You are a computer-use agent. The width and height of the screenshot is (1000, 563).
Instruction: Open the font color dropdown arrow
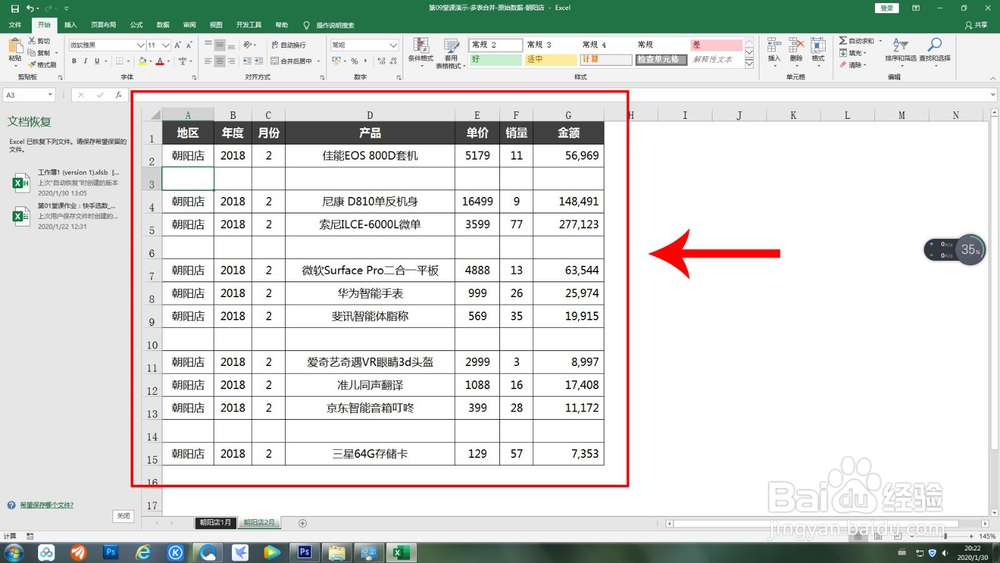coord(168,61)
